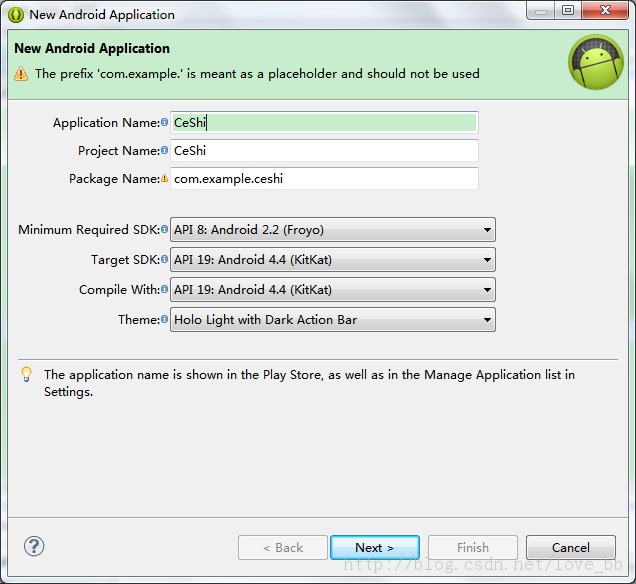Screen dimensions: 636x584
Task: Close the New Android Application dialog
Action: (605, 10)
